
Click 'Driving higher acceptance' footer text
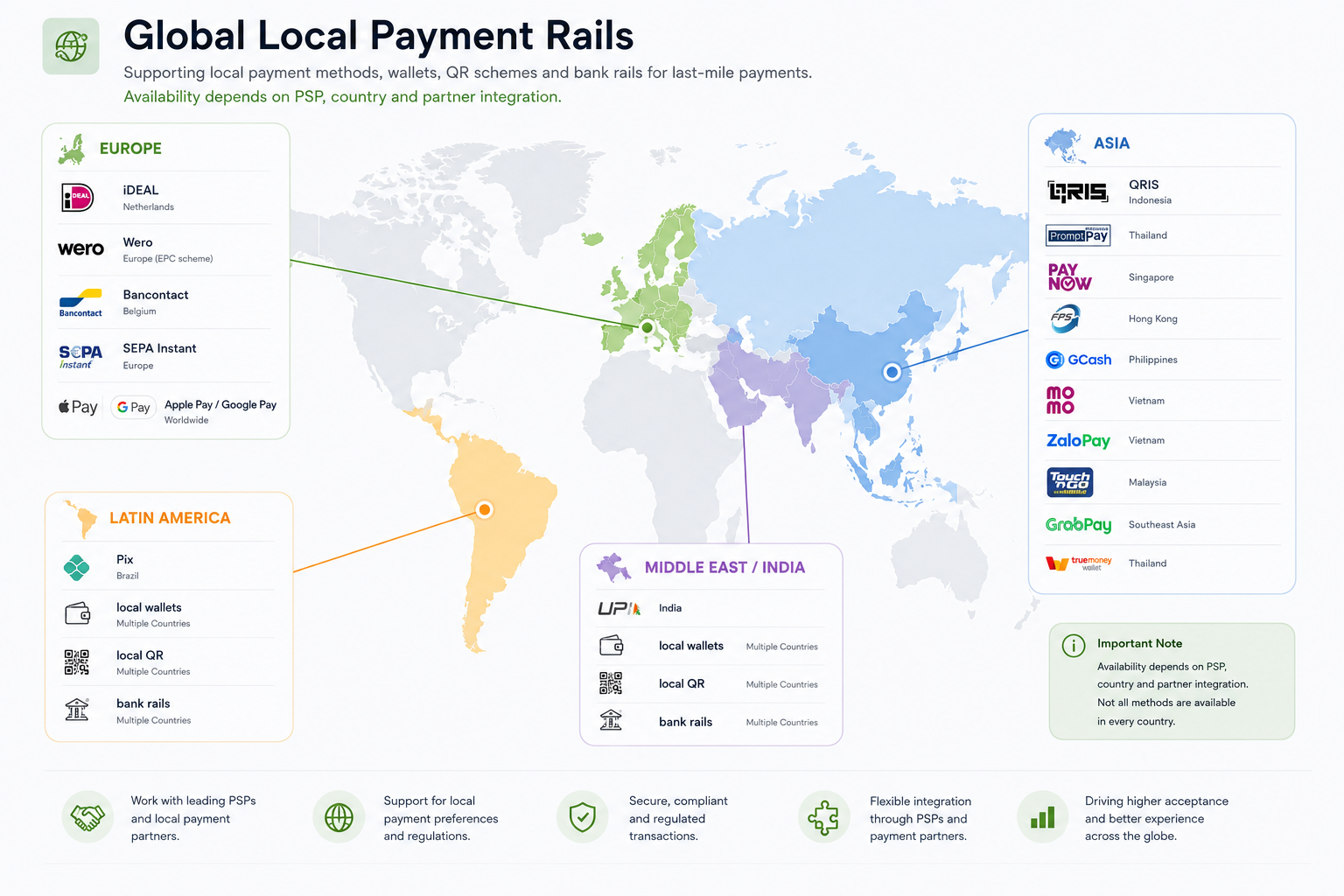(1157, 801)
